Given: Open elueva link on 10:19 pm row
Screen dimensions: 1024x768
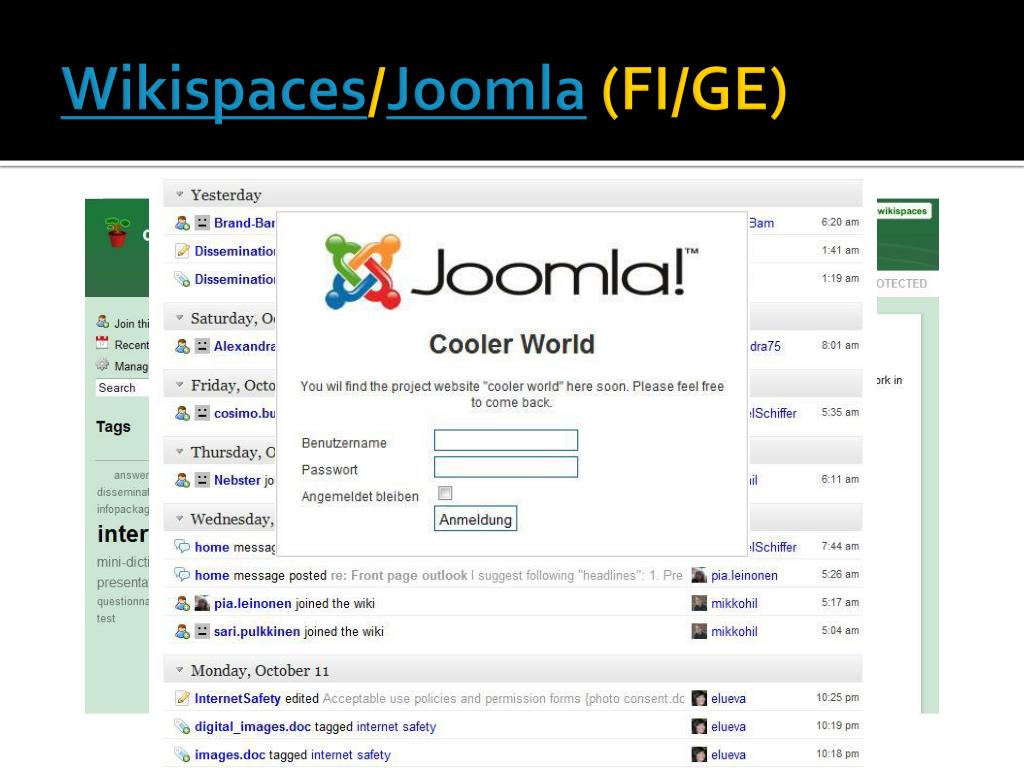Looking at the screenshot, I should [728, 726].
